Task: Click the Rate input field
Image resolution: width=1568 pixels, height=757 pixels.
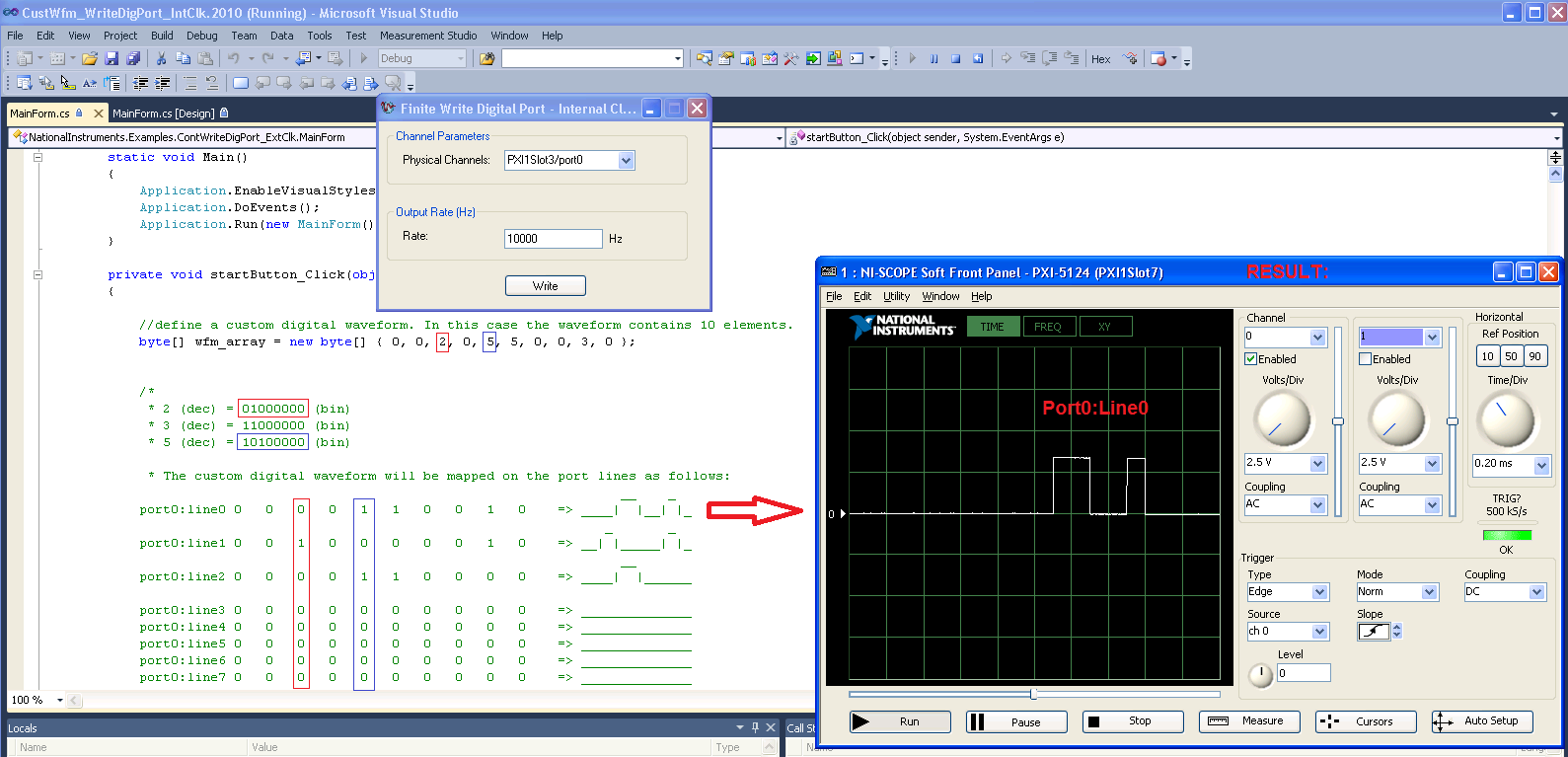Action: (x=553, y=238)
